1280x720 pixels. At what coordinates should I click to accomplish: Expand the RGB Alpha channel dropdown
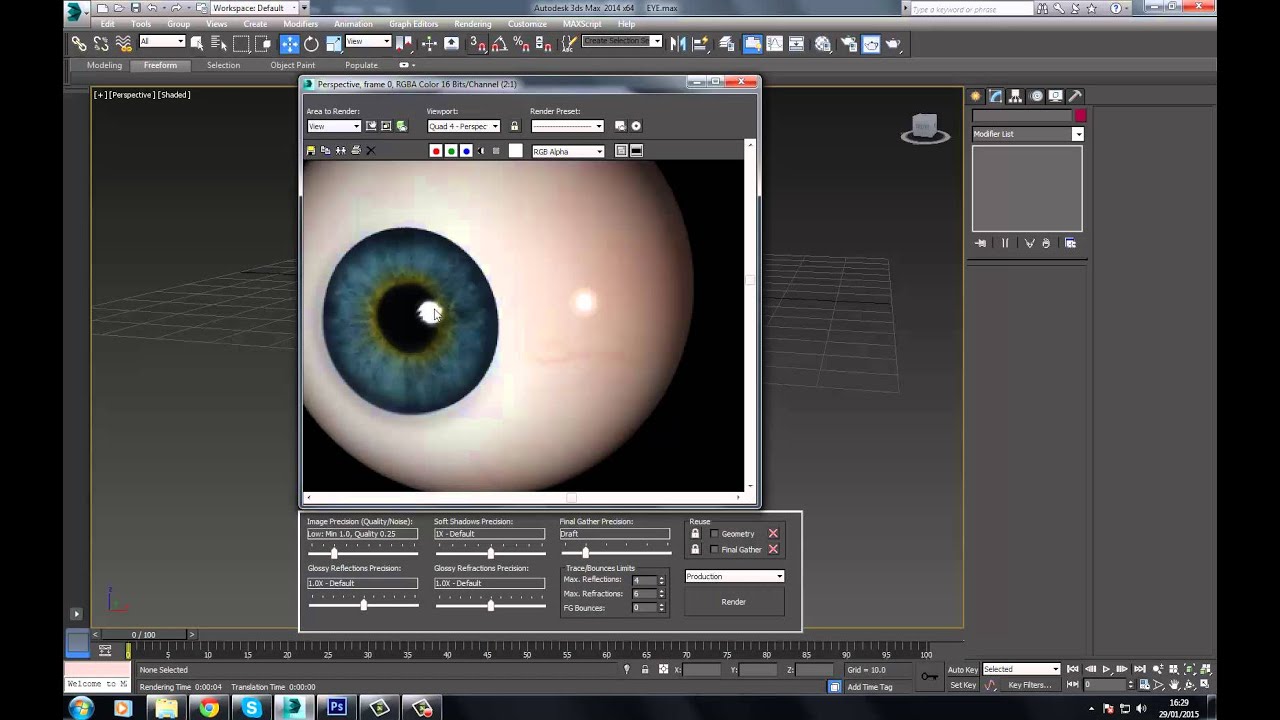click(x=568, y=151)
